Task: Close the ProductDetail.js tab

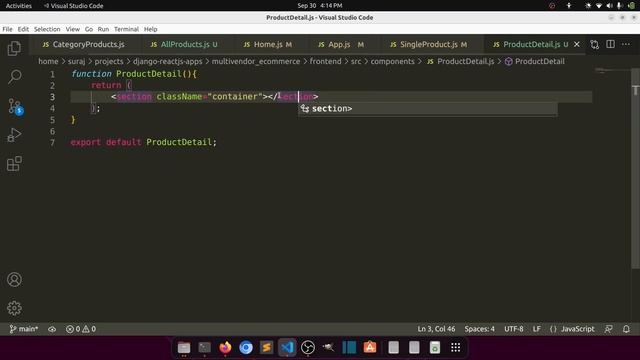Action: coord(577,44)
